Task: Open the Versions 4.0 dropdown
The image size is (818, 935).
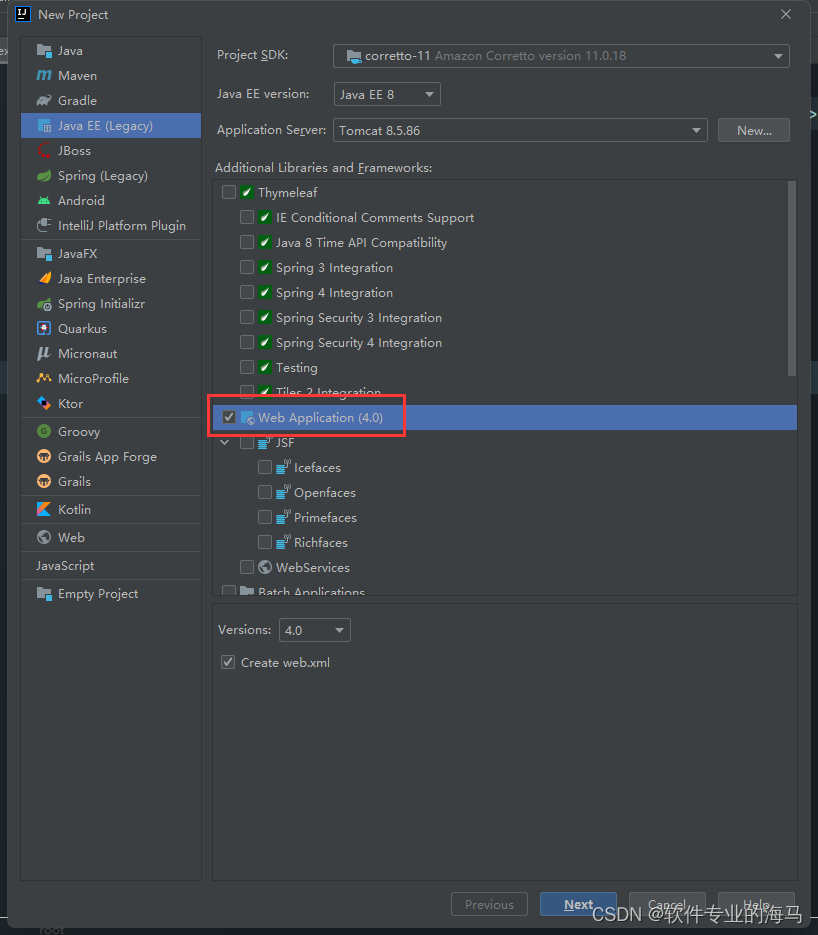Action: coord(315,630)
